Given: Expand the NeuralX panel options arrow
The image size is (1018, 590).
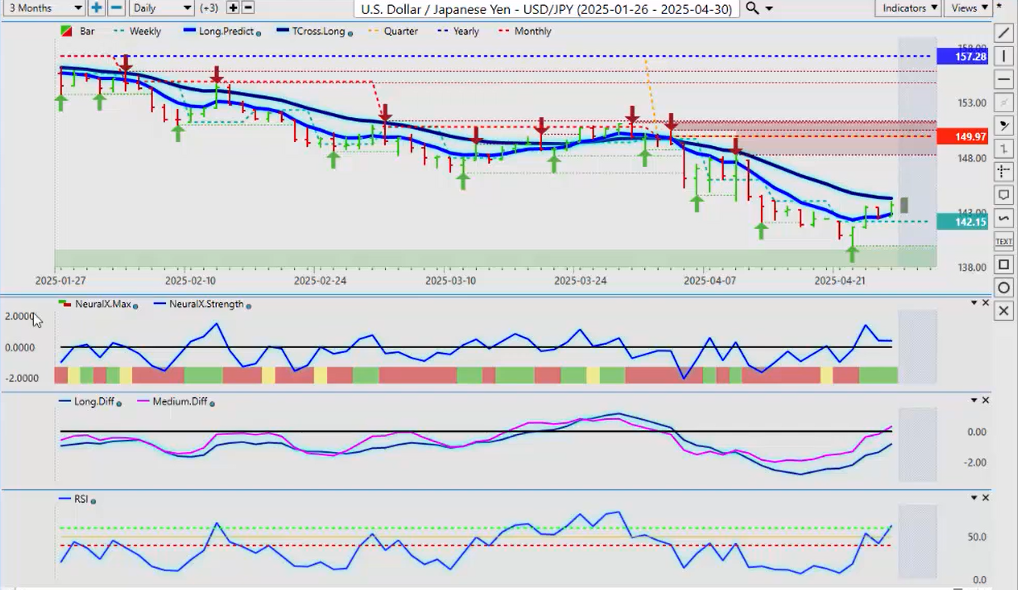Looking at the screenshot, I should (x=973, y=303).
